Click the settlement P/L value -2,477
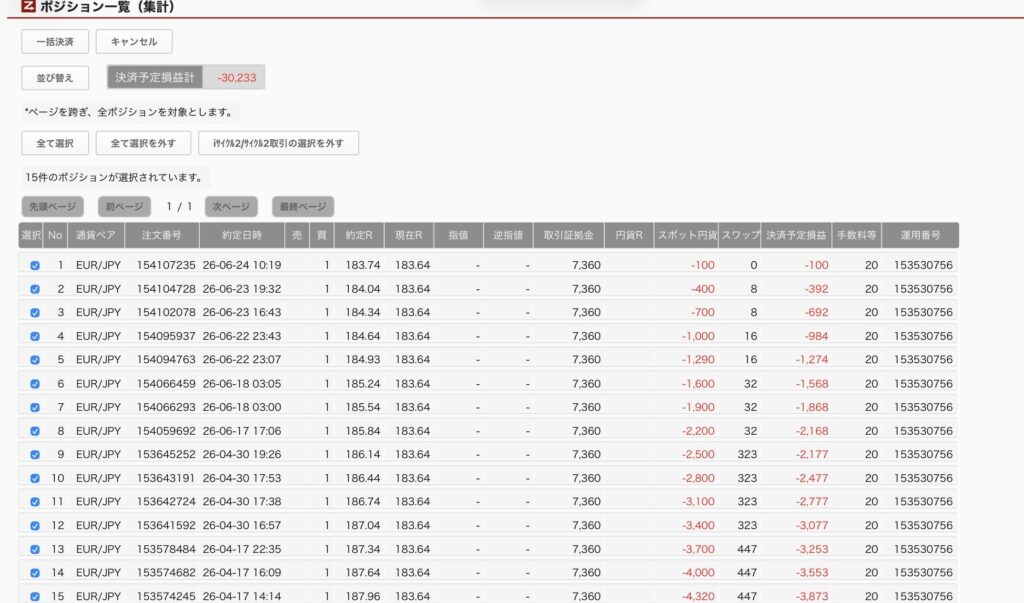This screenshot has height=603, width=1024. (x=812, y=478)
